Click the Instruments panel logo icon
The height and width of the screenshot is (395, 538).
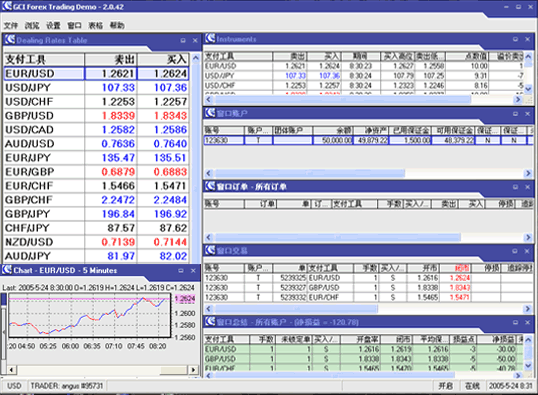pos(210,38)
